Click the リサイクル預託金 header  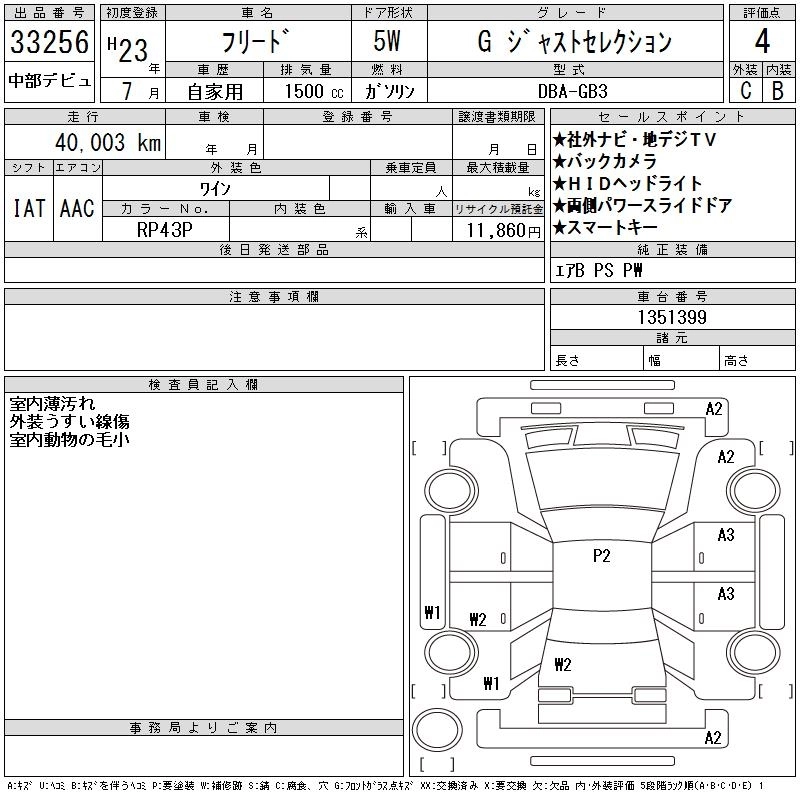[x=498, y=209]
